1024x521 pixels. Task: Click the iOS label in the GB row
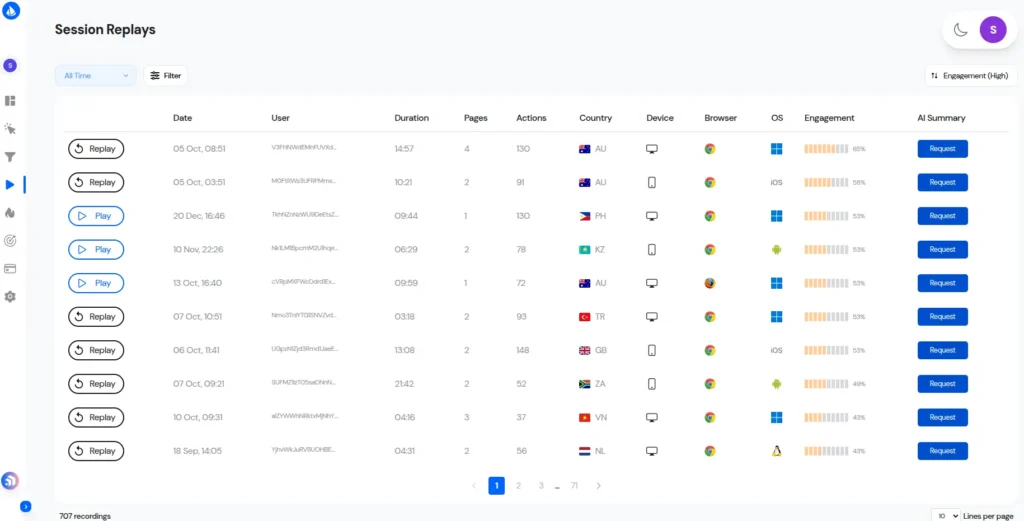tap(776, 350)
